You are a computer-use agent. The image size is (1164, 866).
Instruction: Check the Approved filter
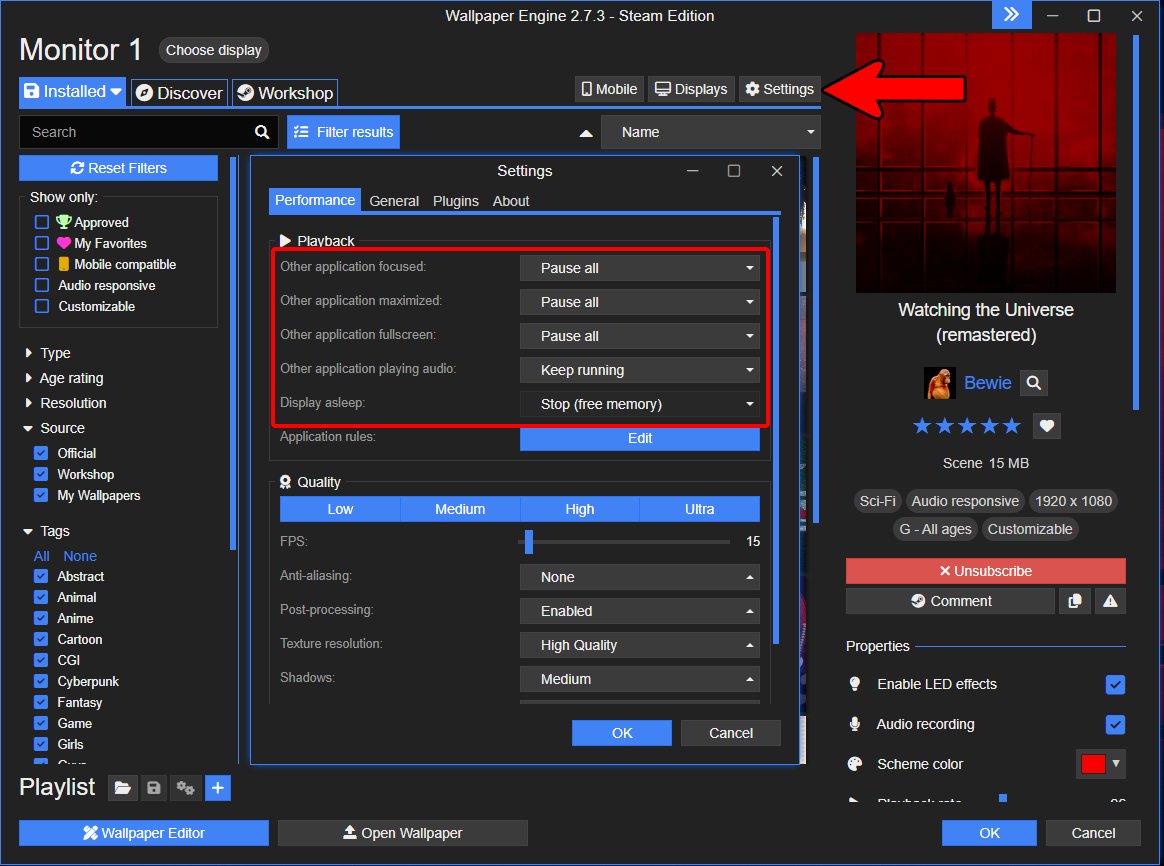click(x=42, y=222)
